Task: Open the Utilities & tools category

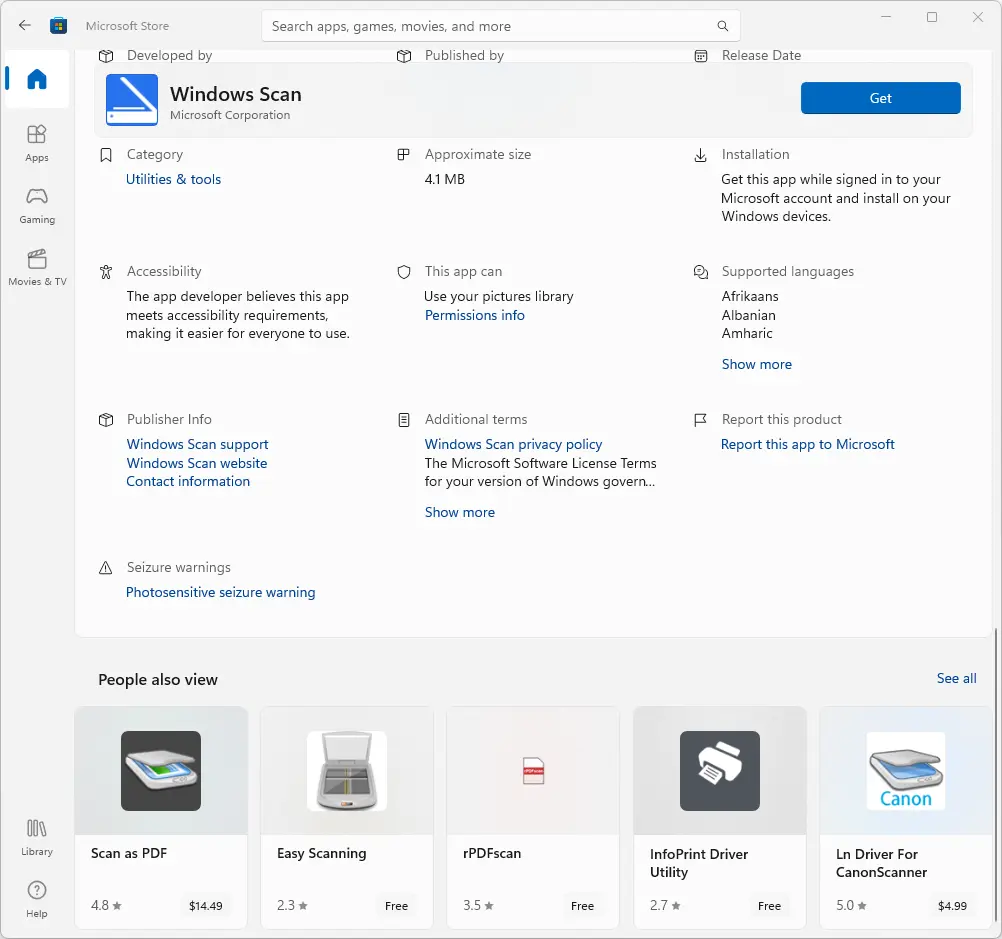Action: tap(172, 179)
